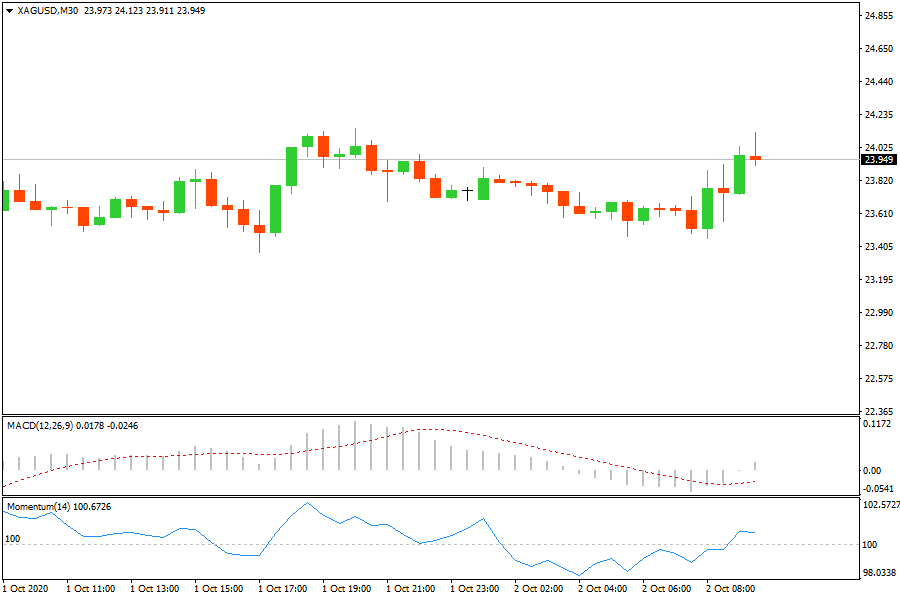The height and width of the screenshot is (600, 900).
Task: Click the Momentum 100 level label on left
Action: (13, 539)
